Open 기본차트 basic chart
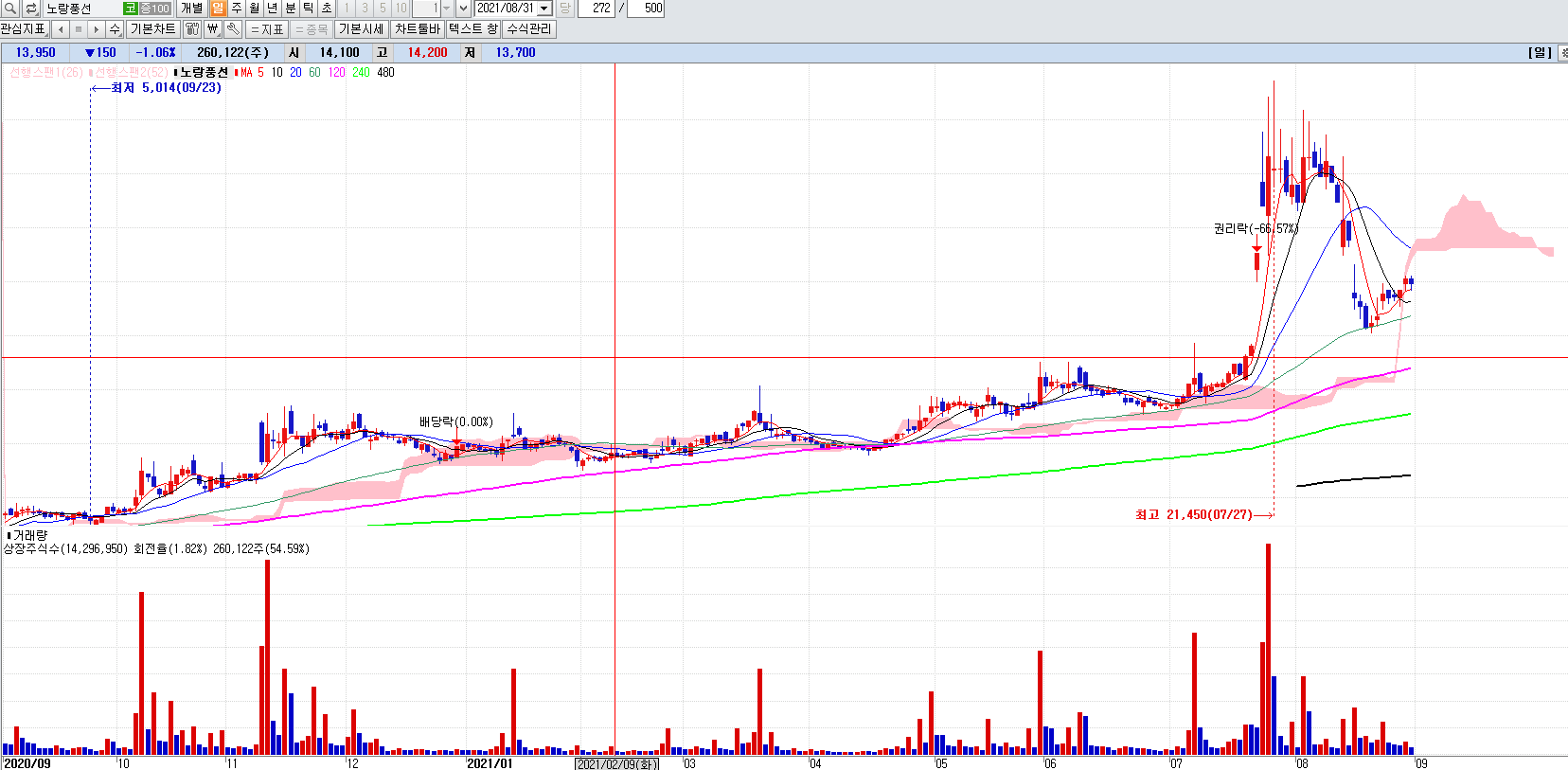This screenshot has width=1568, height=770. tap(152, 29)
